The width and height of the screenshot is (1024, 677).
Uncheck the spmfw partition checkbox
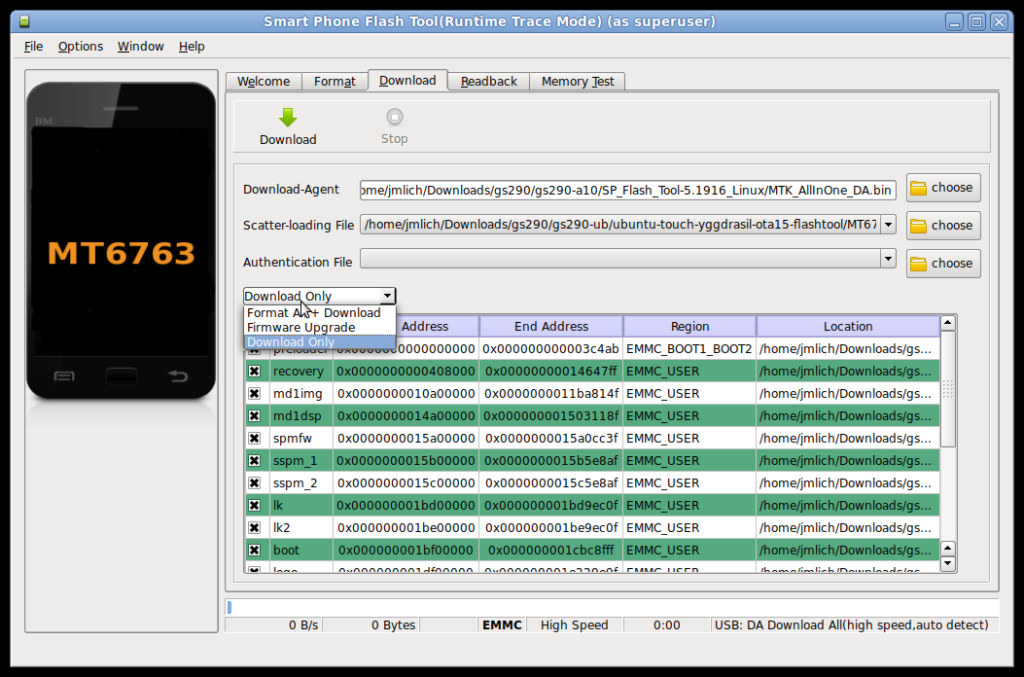[254, 439]
